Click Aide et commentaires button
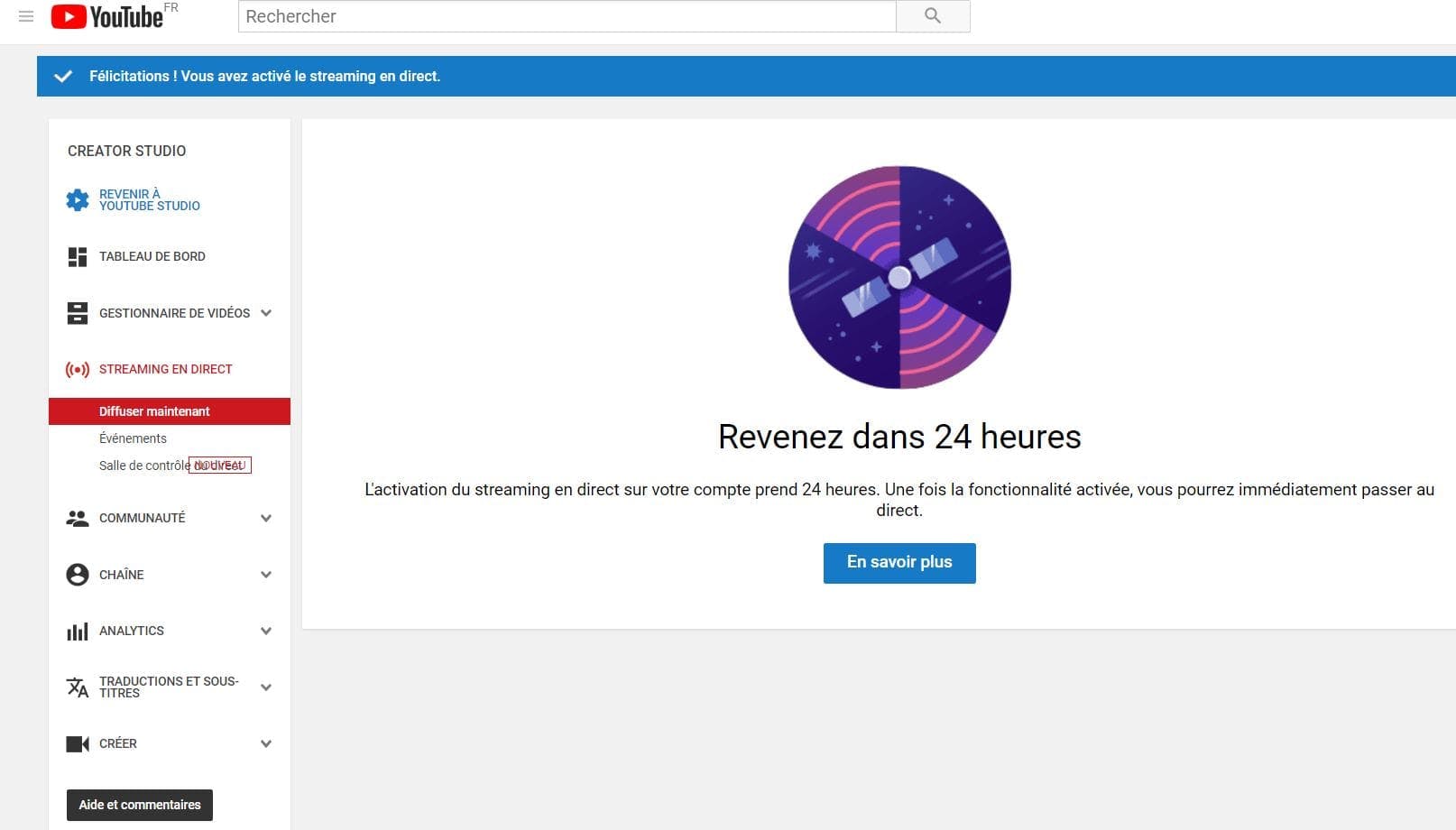Viewport: 1456px width, 830px height. point(140,805)
